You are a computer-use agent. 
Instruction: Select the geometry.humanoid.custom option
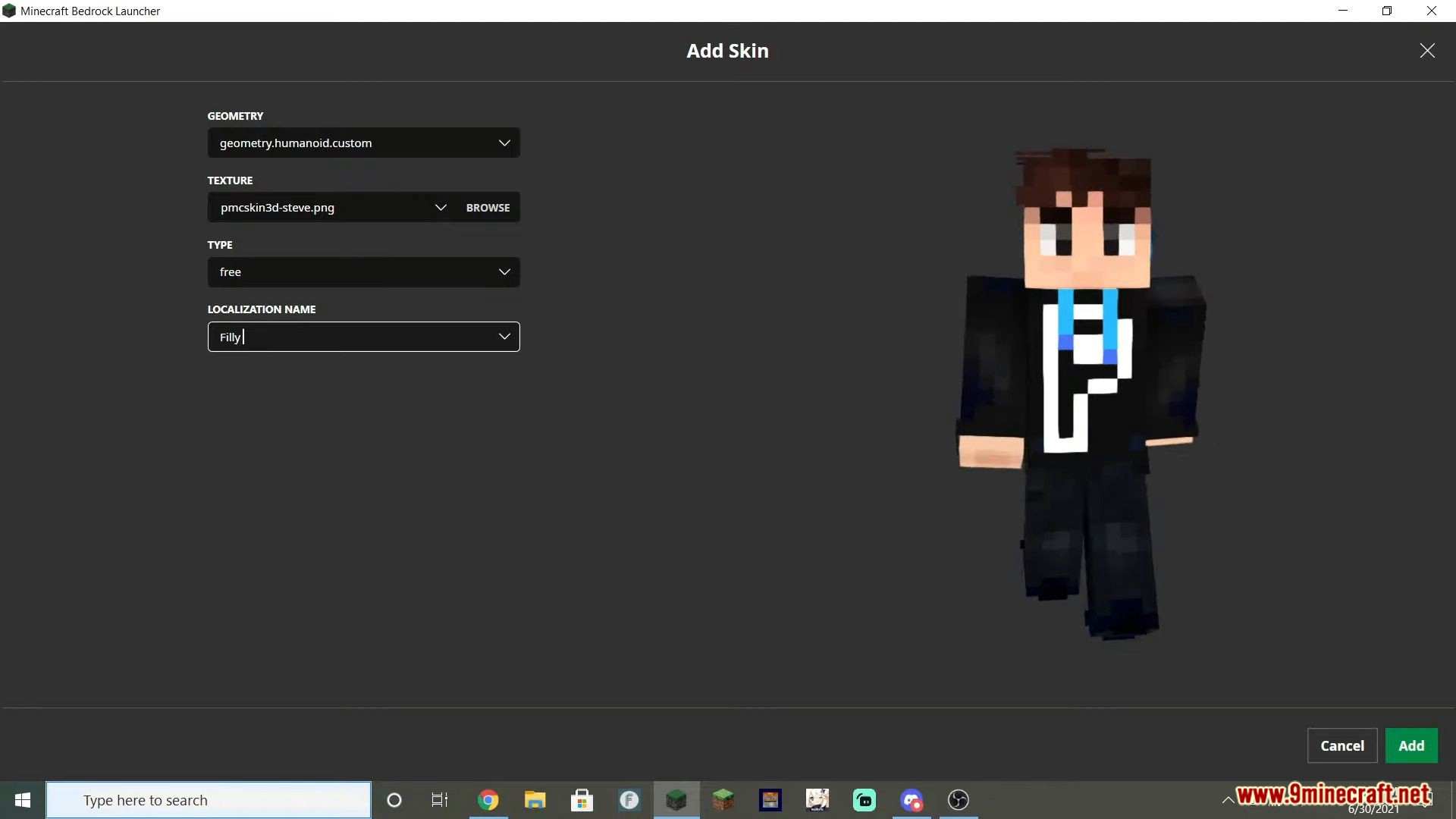click(363, 142)
